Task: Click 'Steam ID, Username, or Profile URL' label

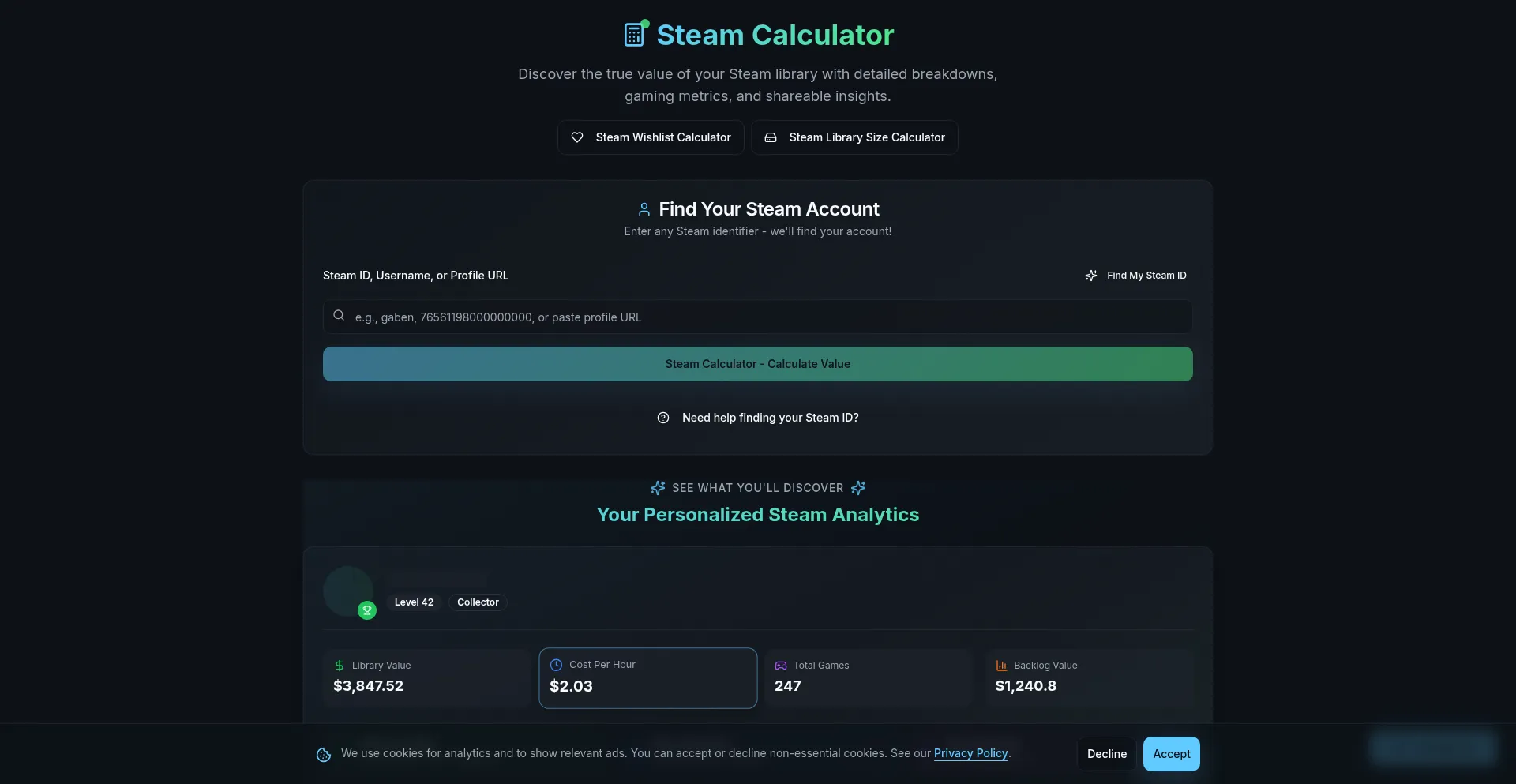Action: 415,276
